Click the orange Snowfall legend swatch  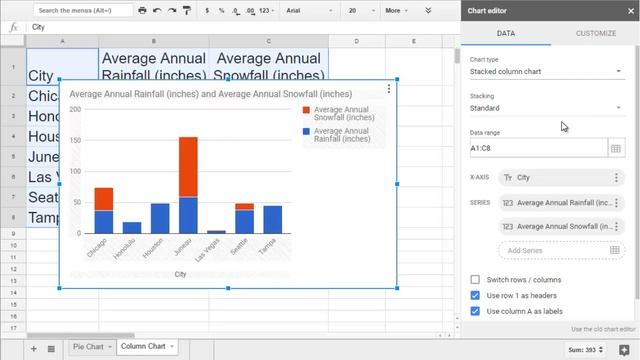306,110
